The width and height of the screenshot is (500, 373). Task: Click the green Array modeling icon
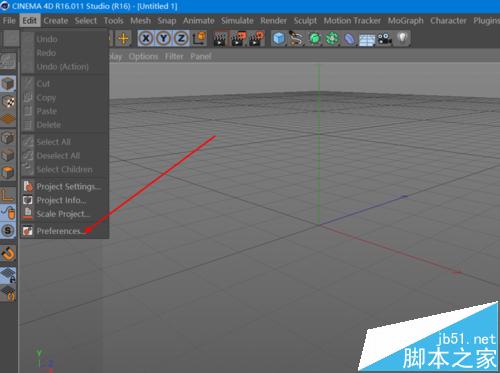(x=332, y=39)
